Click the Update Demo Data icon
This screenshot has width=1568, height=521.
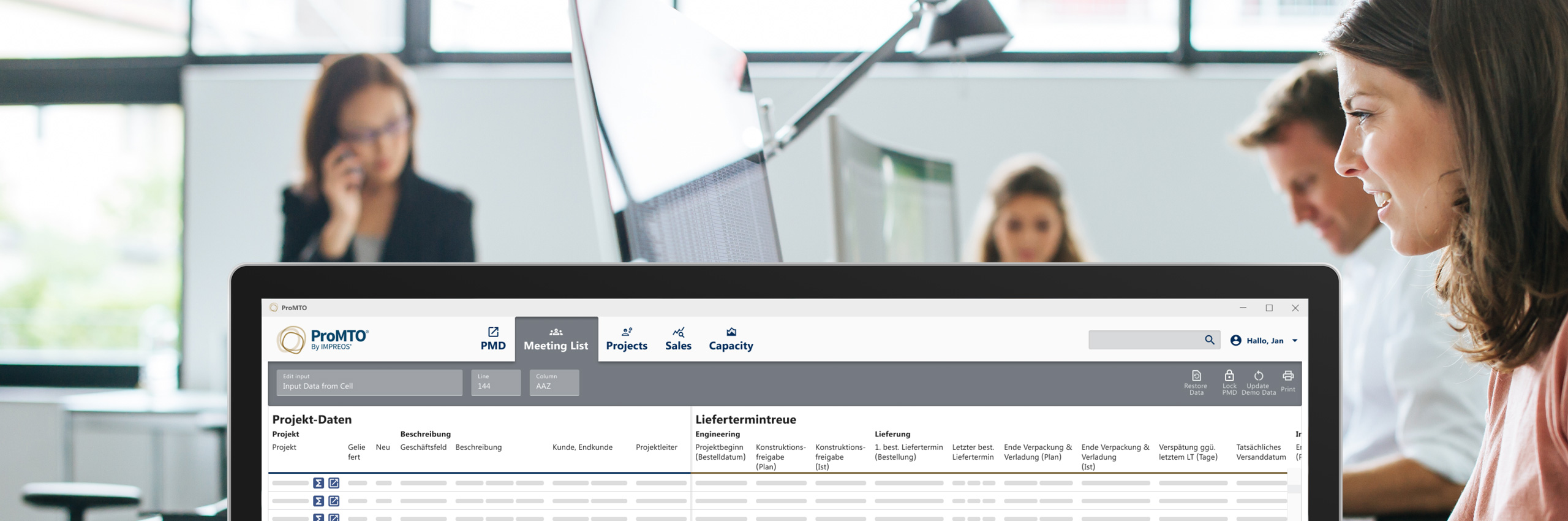1258,376
